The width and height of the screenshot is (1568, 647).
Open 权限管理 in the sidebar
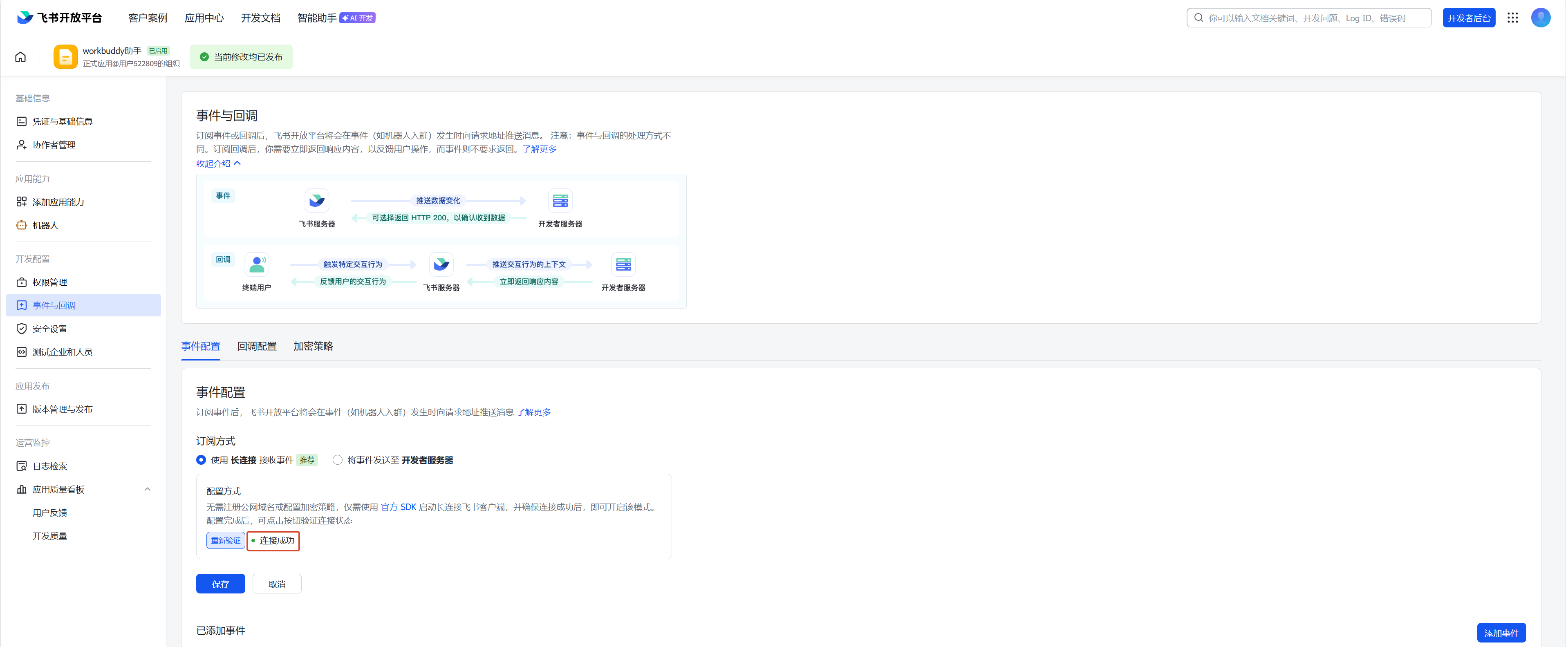pos(49,282)
